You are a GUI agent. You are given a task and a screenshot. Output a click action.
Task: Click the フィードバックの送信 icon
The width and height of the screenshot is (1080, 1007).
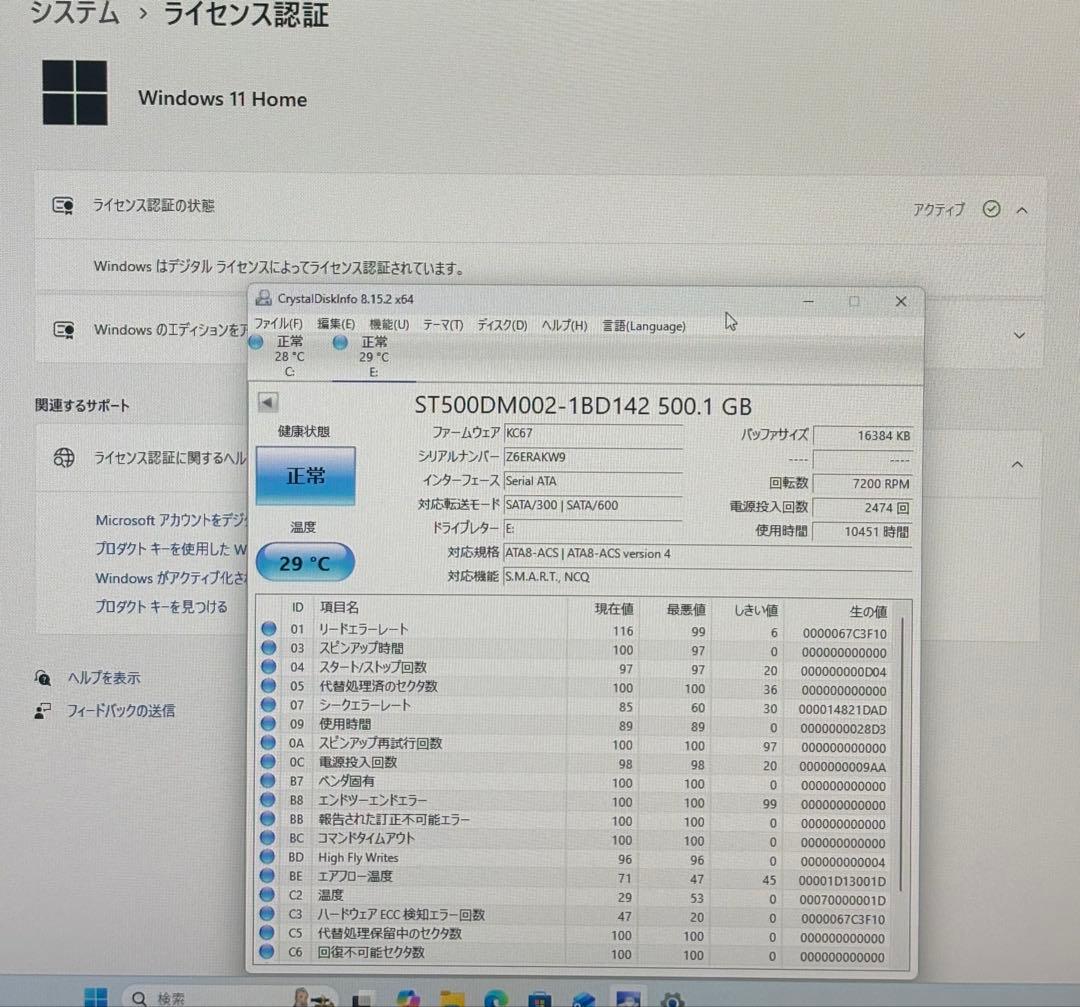click(43, 711)
